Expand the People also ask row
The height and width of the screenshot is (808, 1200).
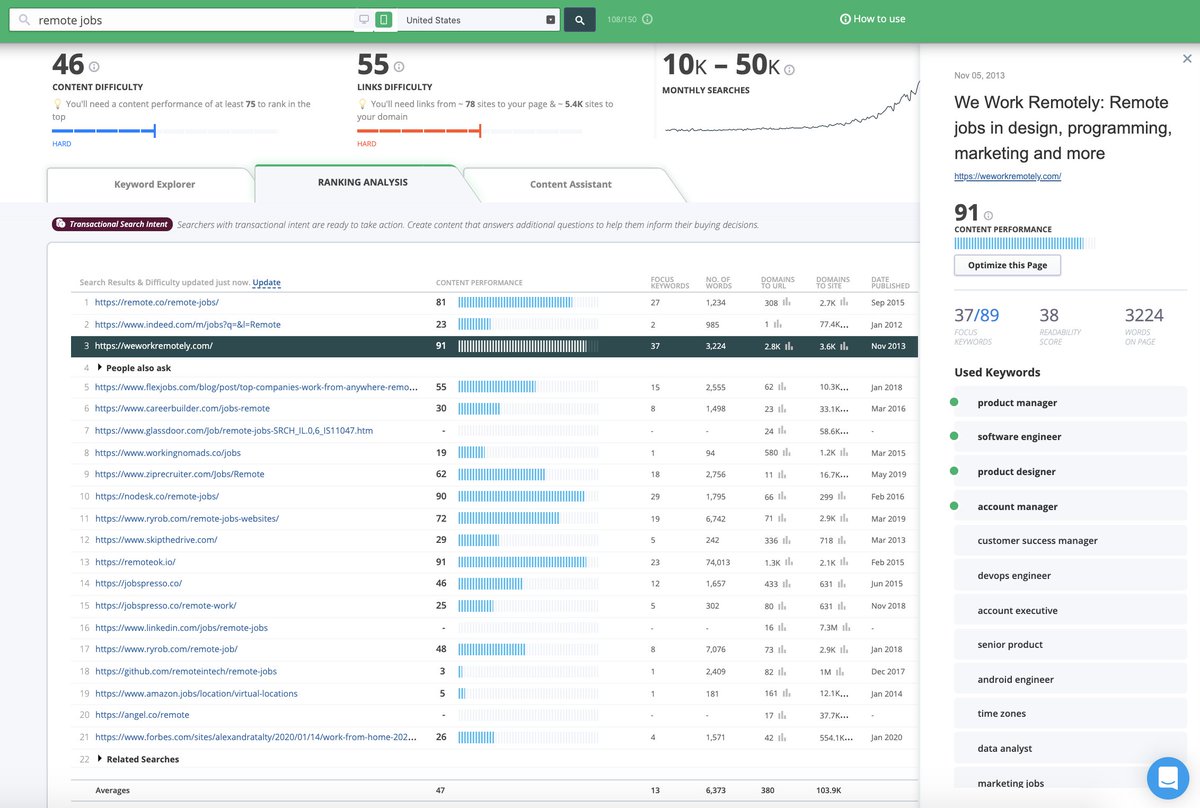(x=133, y=368)
